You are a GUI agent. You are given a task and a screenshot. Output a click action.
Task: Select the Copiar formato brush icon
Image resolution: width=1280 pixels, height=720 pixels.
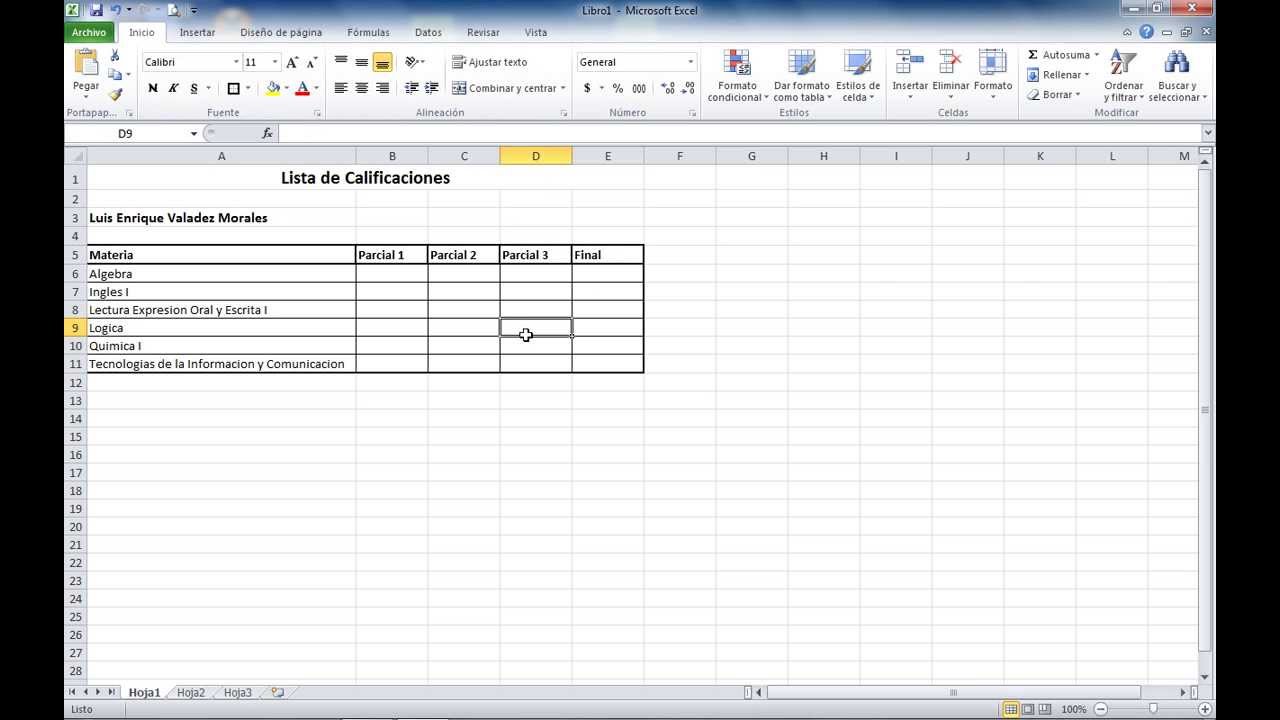[115, 94]
